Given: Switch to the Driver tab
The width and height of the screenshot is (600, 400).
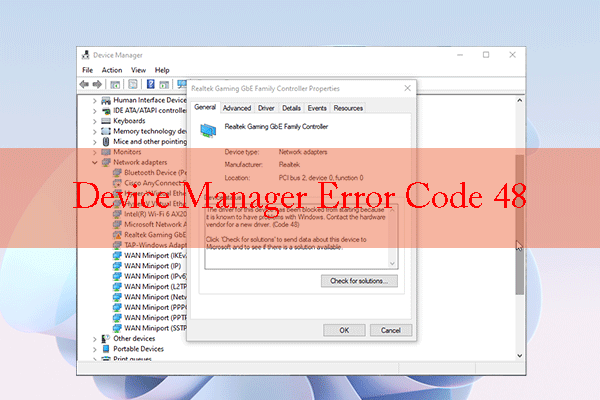Looking at the screenshot, I should tap(266, 108).
